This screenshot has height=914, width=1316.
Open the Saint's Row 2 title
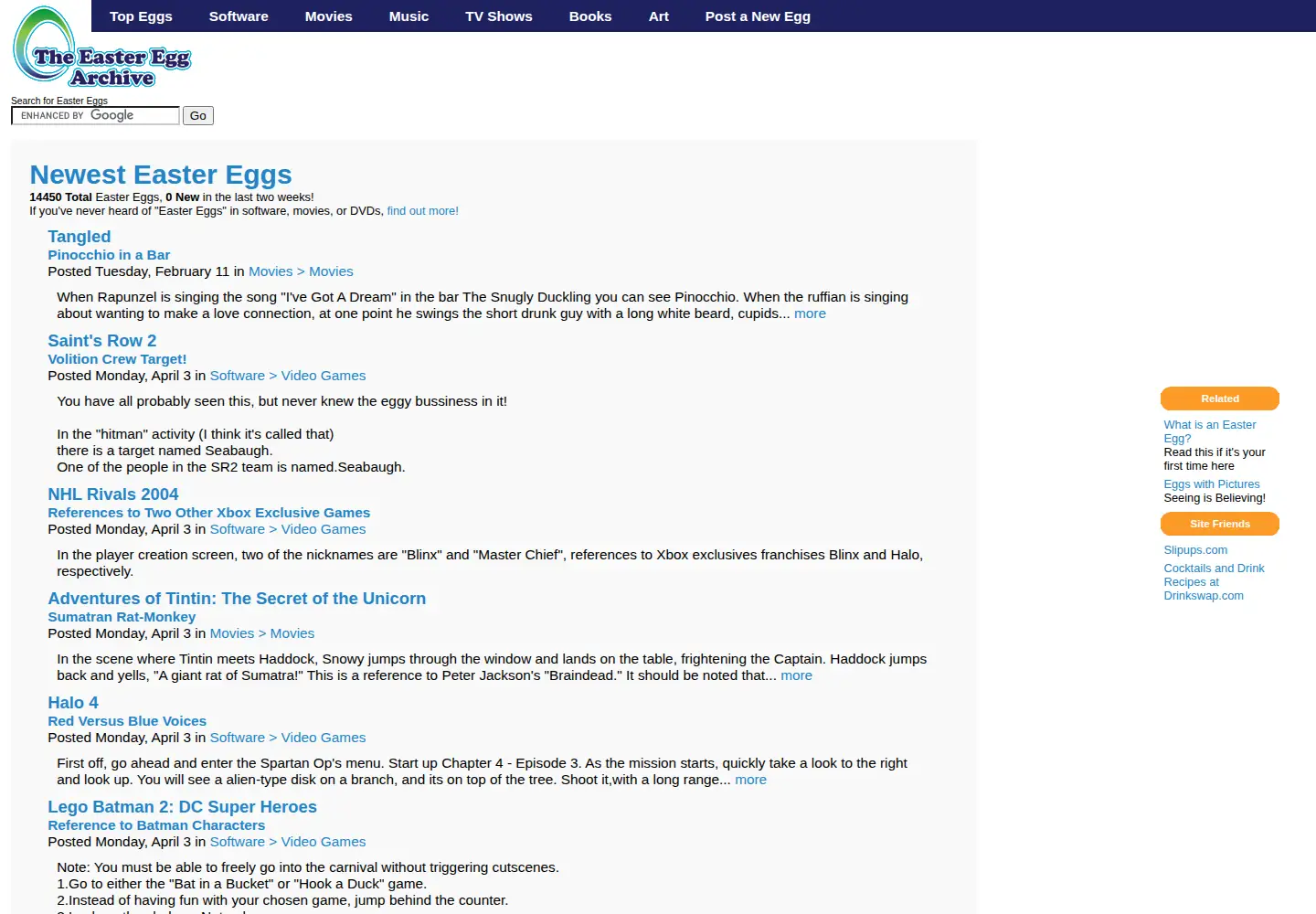click(102, 341)
